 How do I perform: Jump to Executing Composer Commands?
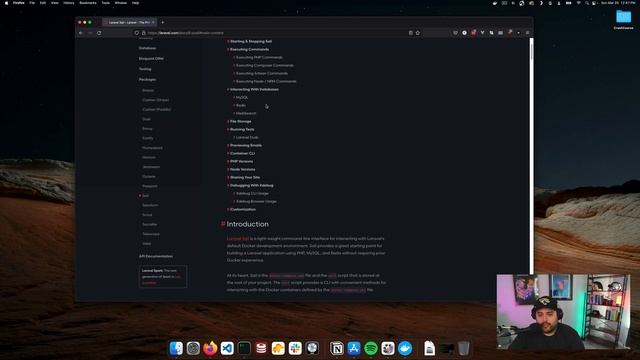[x=264, y=65]
